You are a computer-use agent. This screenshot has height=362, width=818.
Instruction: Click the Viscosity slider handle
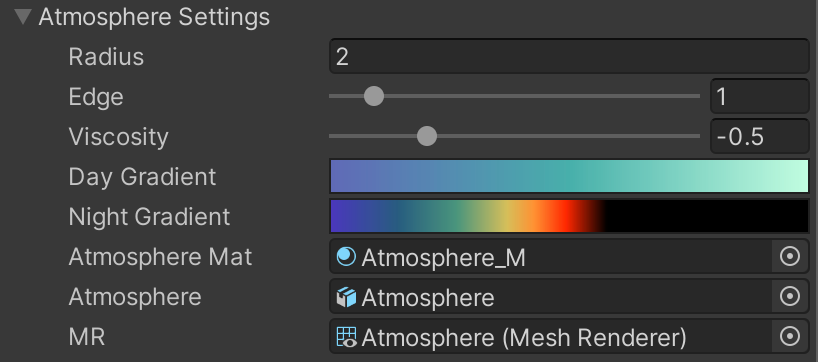point(427,136)
